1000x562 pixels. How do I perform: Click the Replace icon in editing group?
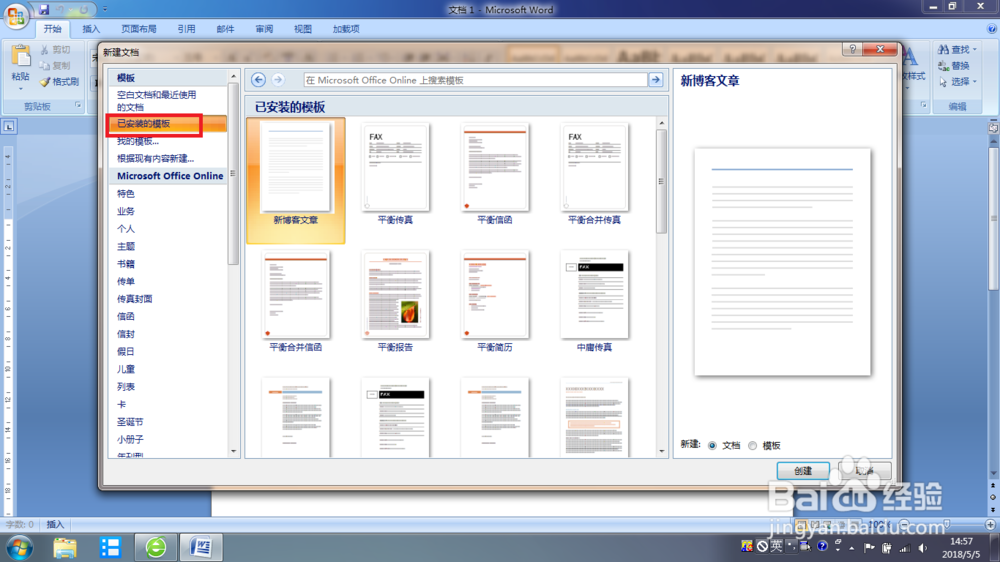pos(943,66)
